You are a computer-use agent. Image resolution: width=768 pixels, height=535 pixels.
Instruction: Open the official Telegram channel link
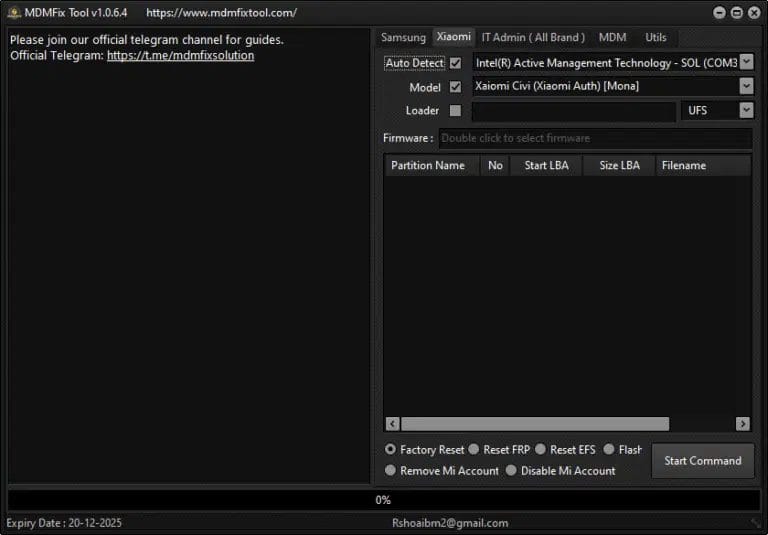click(x=180, y=56)
